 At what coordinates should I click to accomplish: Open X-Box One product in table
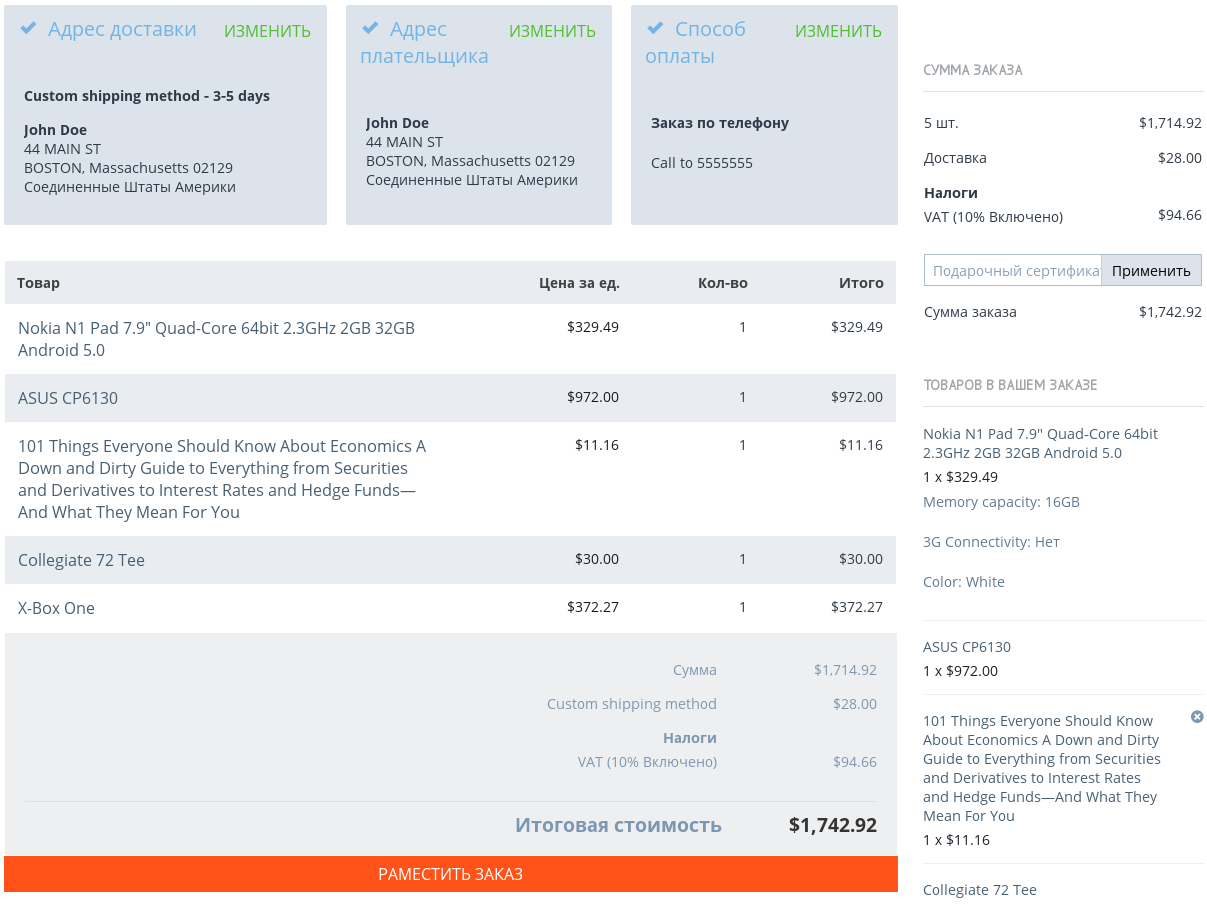point(56,608)
